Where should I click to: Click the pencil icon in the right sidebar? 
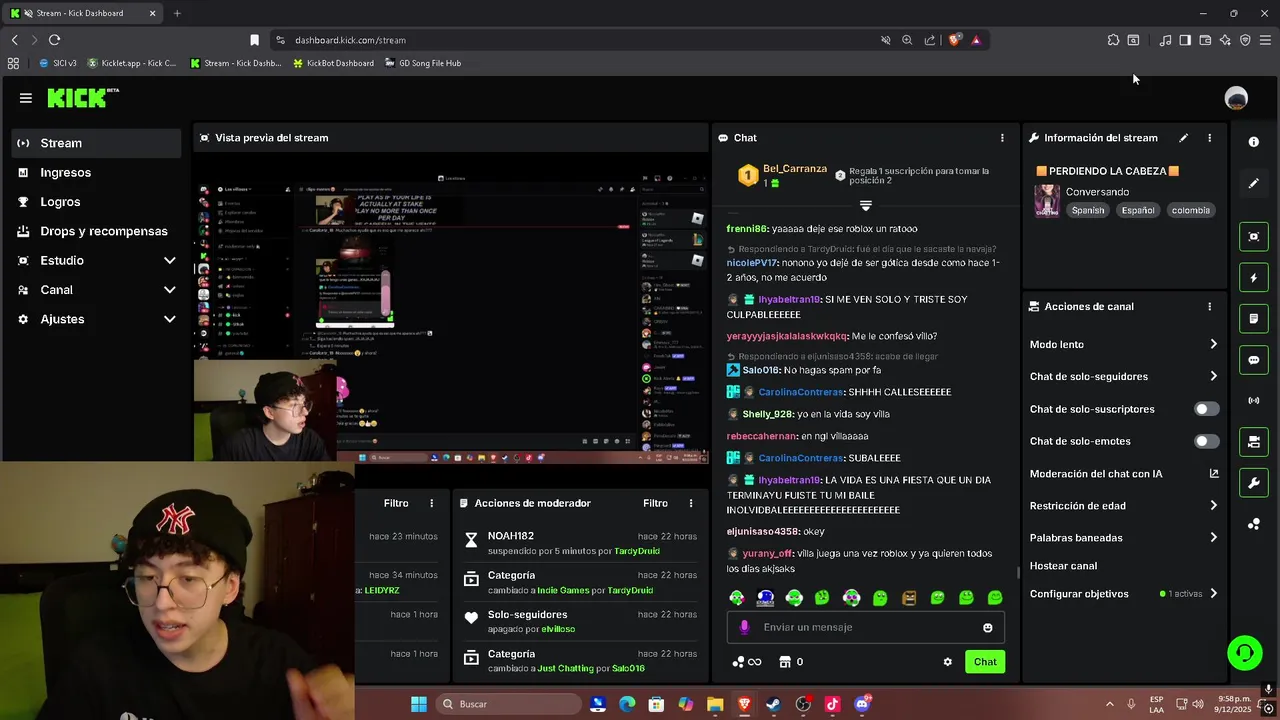pos(1254,184)
